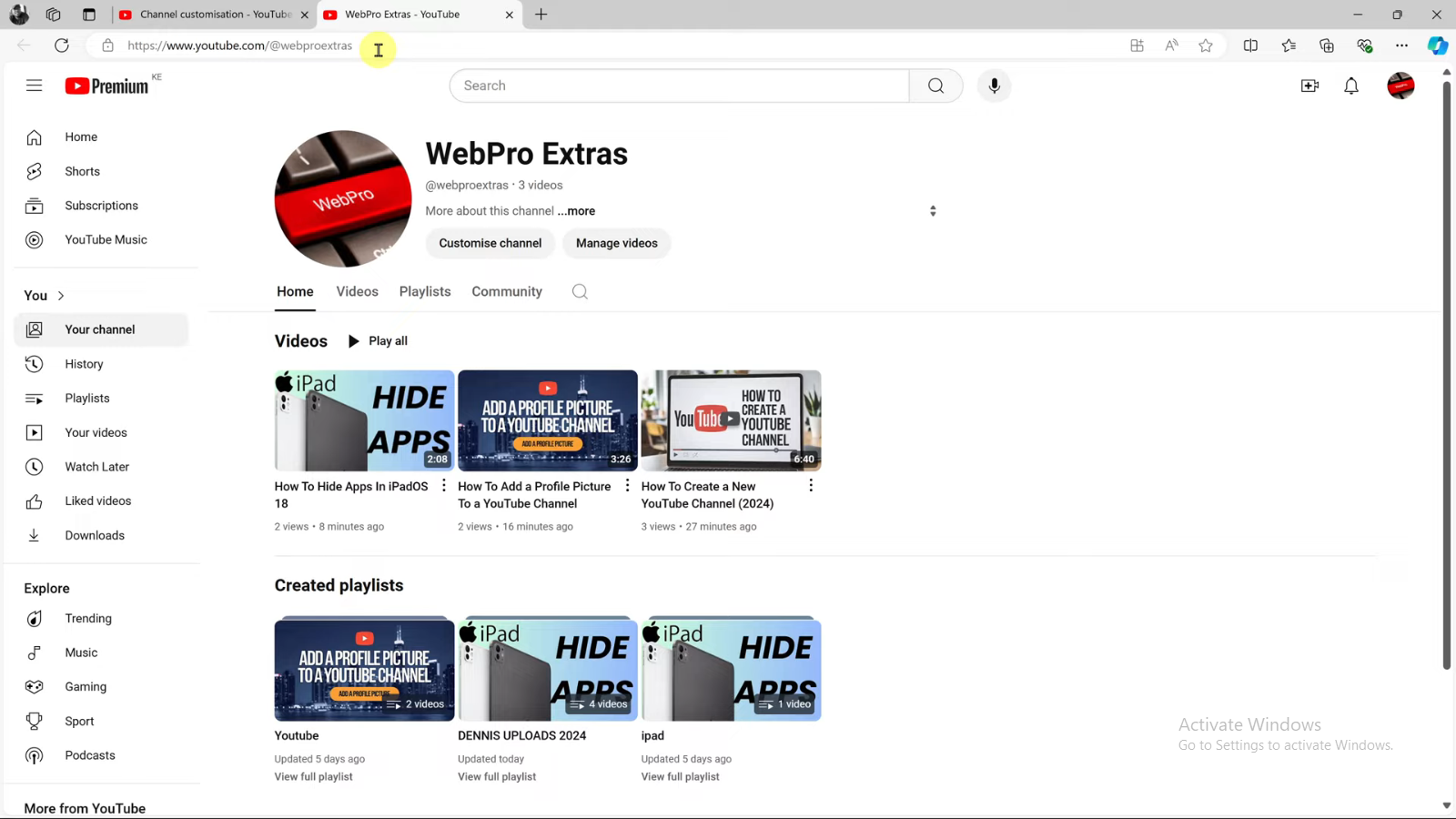
Task: View full playlist for DENNIS UPLOADS 2024
Action: [497, 777]
